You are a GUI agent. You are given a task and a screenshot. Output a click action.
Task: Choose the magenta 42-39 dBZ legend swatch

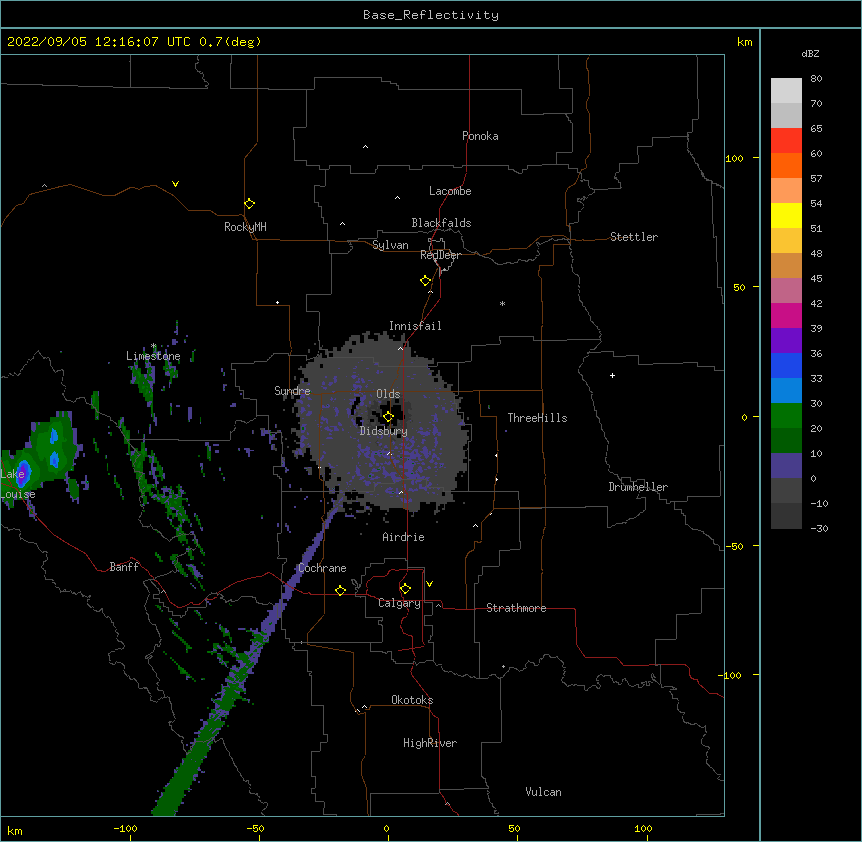point(786,315)
